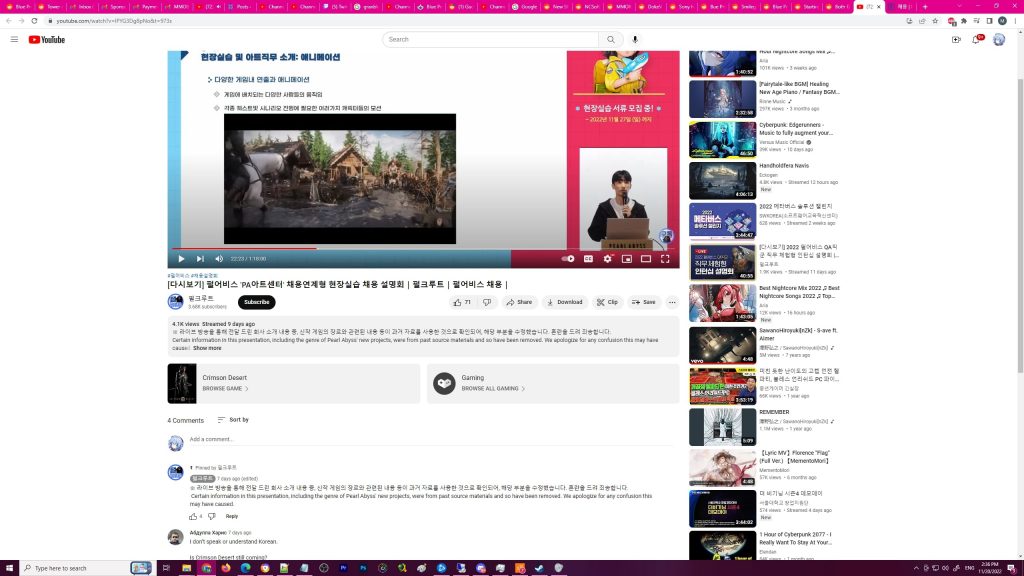1024x576 pixels.
Task: Like the pinned 펄크루트 comment
Action: point(193,517)
